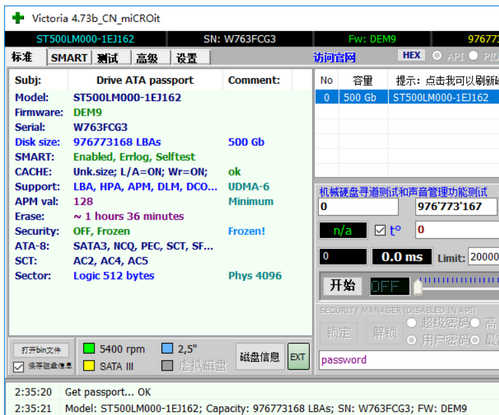Screen dimensions: 499x415
Task: Click the UDMA-6 comment
Action: [249, 186]
